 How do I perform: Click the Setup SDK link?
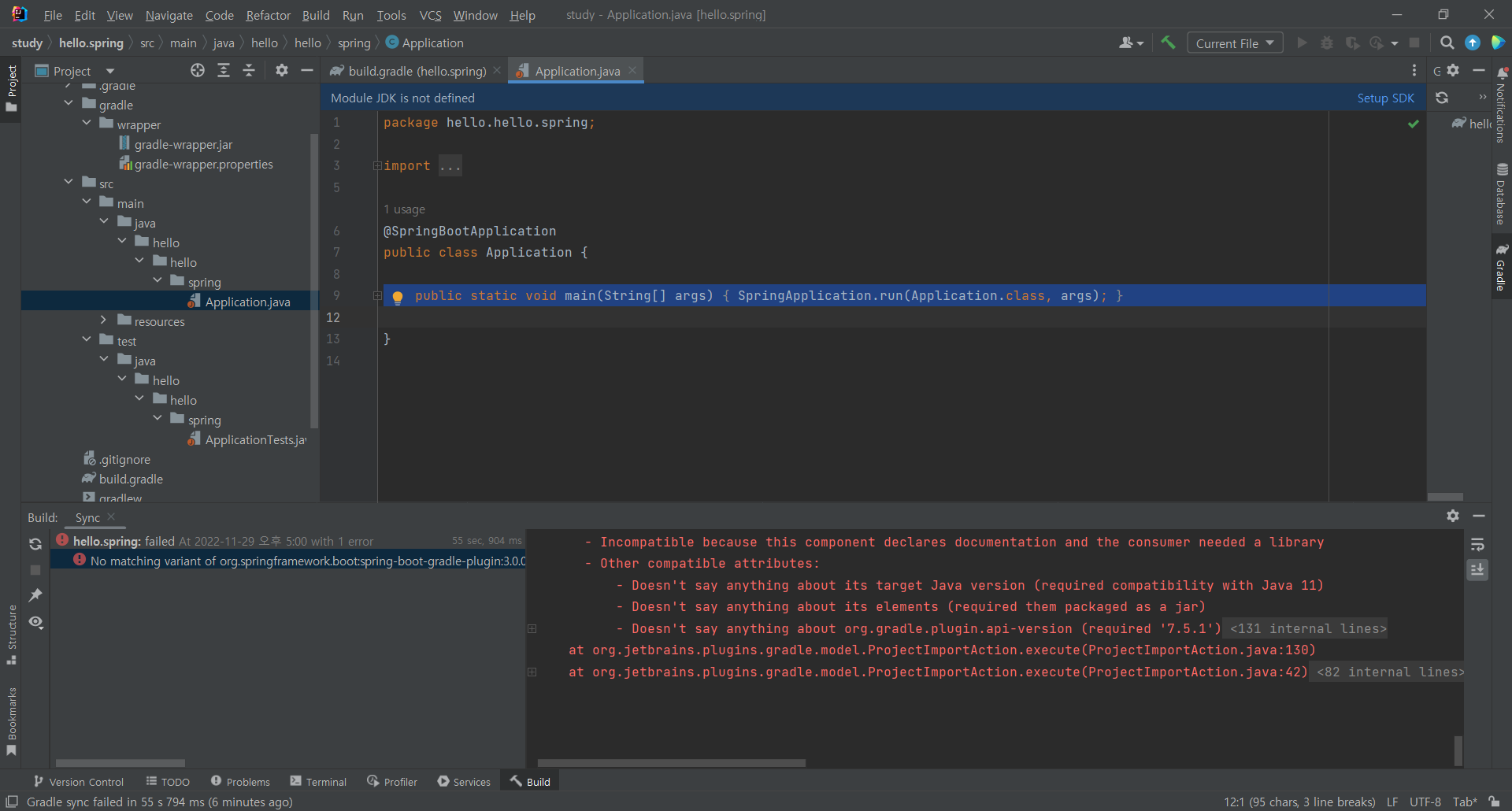coord(1385,98)
